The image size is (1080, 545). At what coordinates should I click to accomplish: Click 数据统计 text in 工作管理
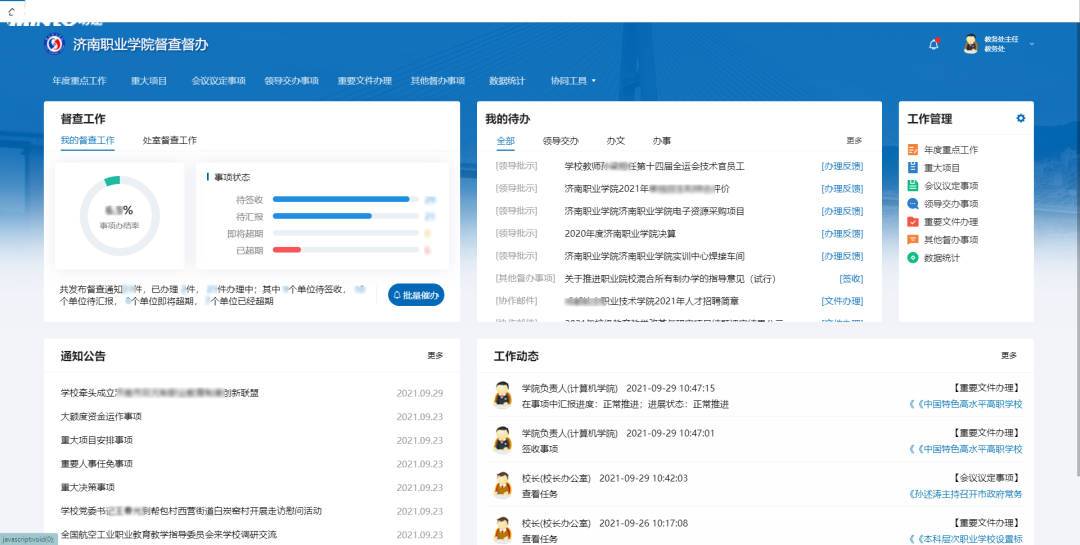tap(942, 258)
